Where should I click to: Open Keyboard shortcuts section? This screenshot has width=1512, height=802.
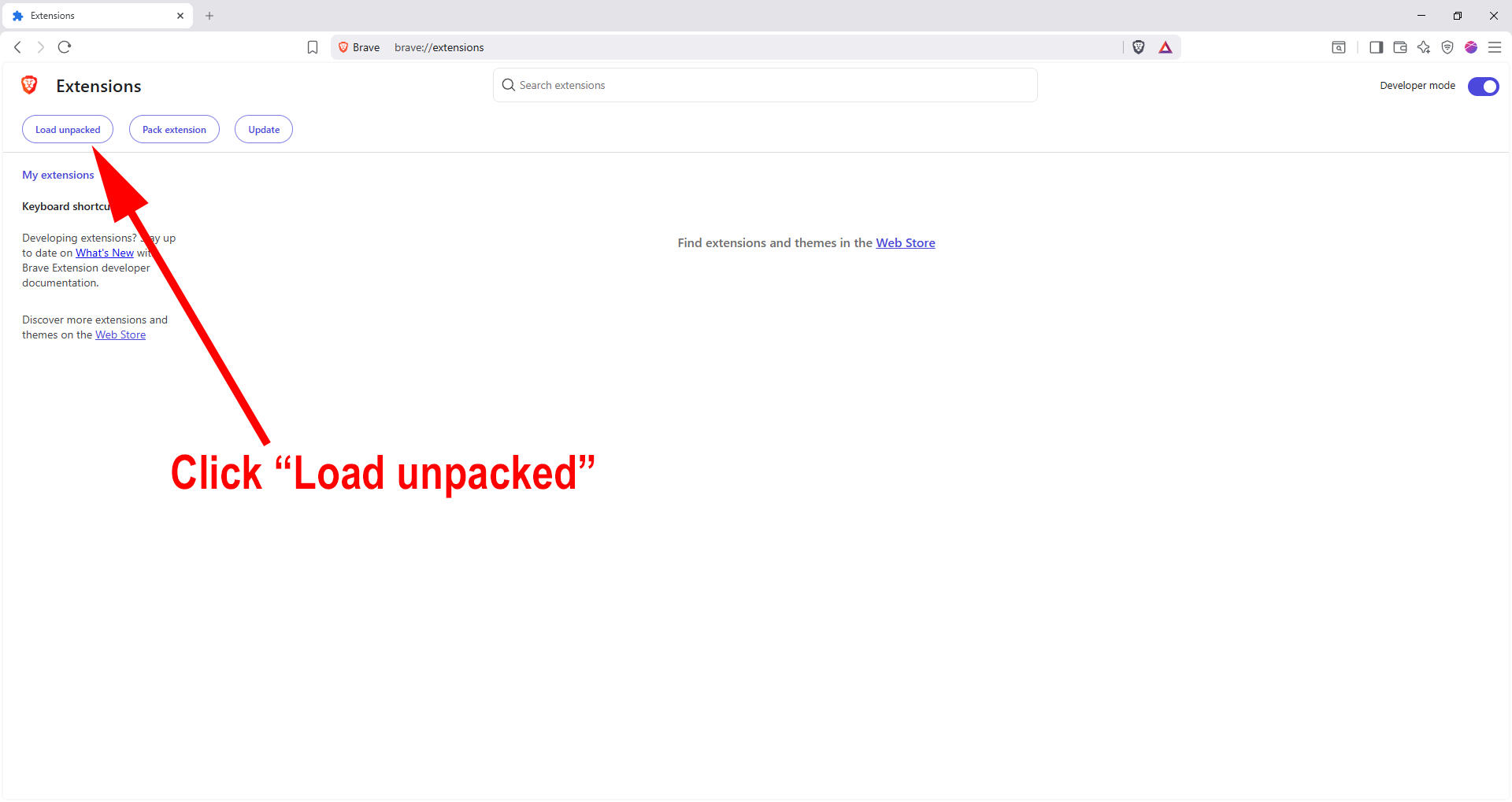point(63,206)
